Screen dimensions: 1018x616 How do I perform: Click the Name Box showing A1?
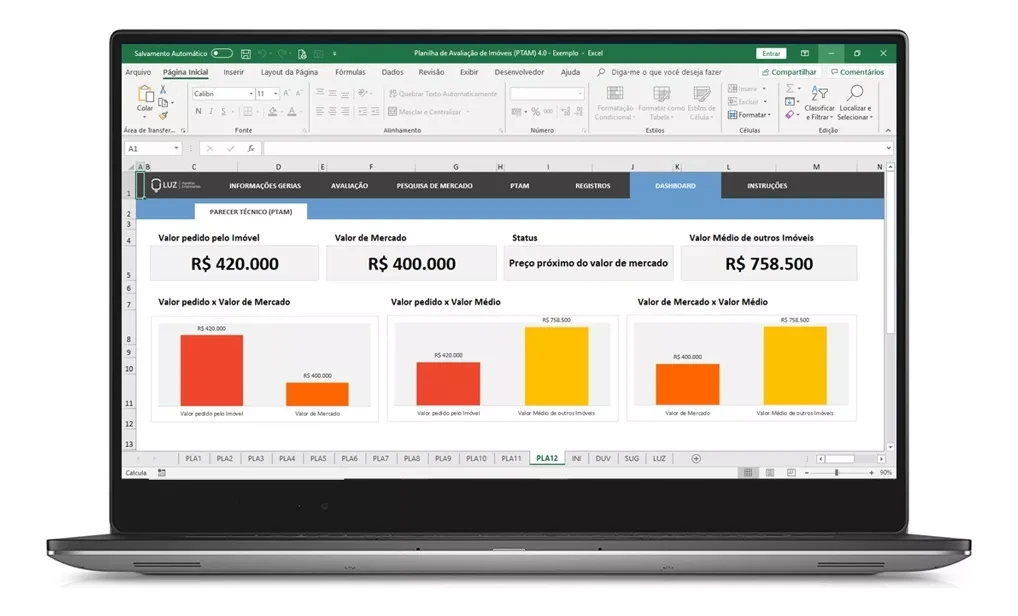click(x=150, y=148)
